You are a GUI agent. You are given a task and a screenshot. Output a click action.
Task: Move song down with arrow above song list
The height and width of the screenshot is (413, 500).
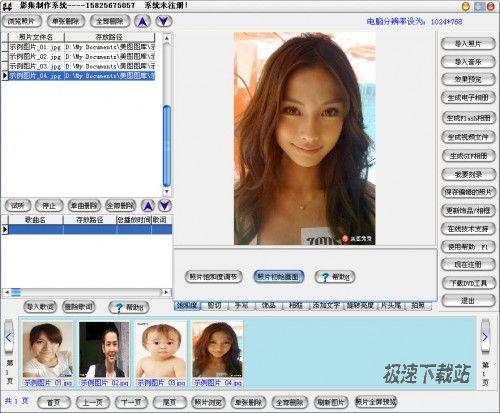(x=164, y=206)
